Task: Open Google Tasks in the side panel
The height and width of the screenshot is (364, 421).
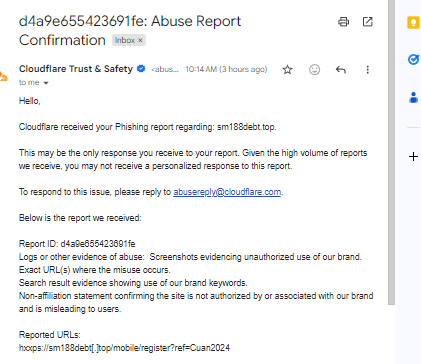Action: [413, 59]
